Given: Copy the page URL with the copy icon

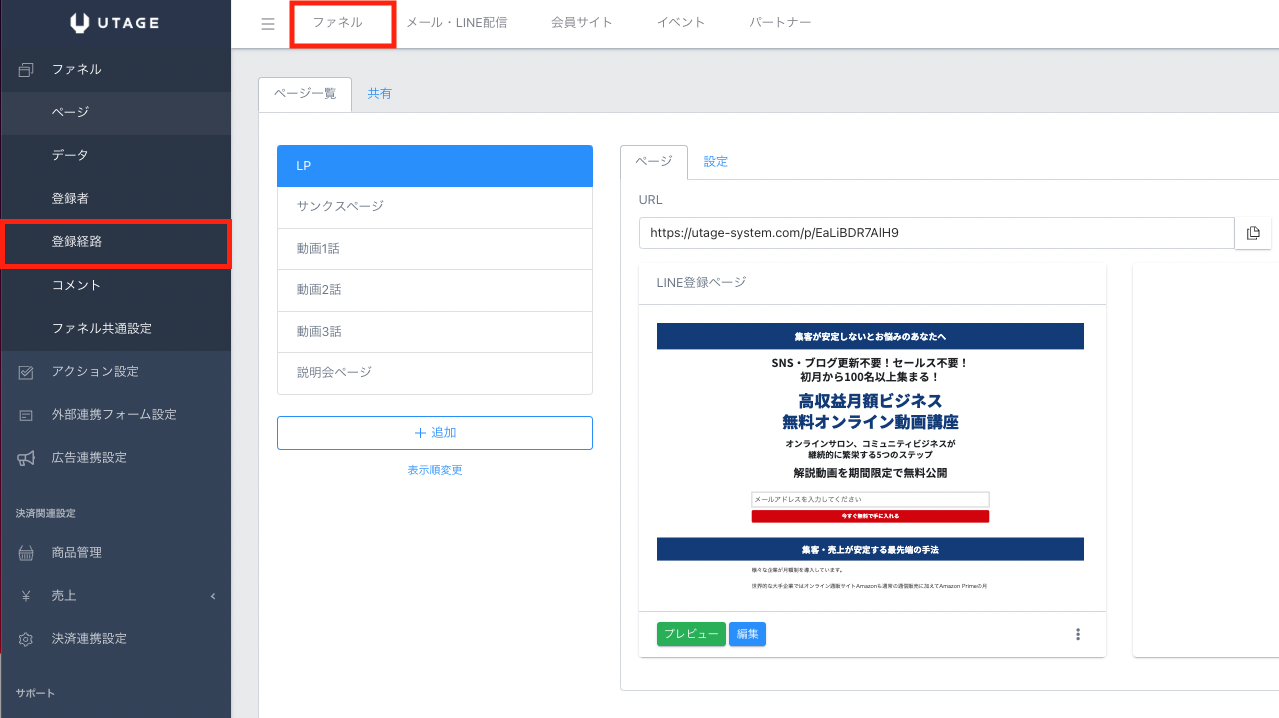Looking at the screenshot, I should (1253, 233).
